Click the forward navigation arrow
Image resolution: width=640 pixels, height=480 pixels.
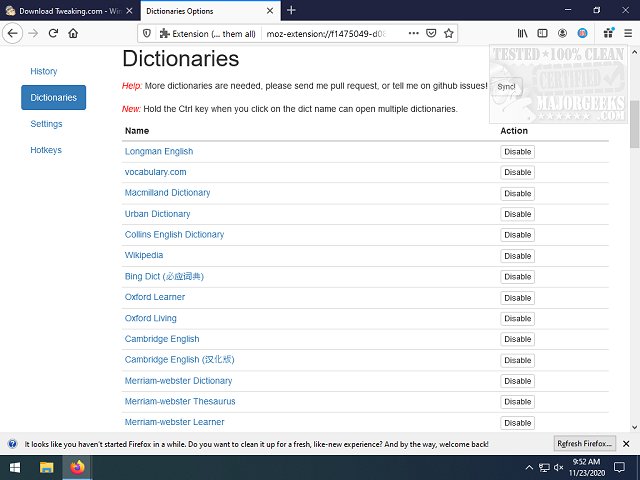pos(33,33)
